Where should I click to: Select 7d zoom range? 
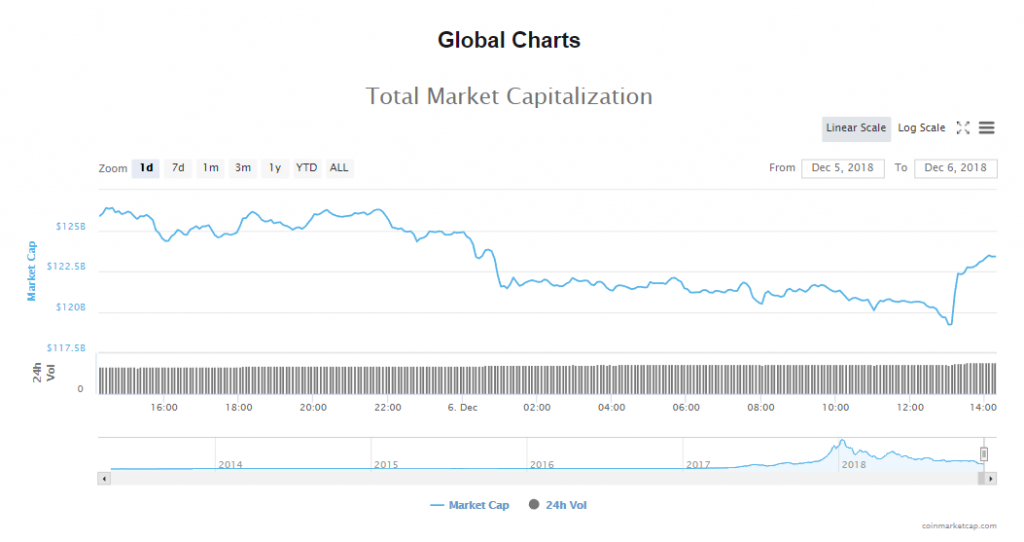point(178,168)
